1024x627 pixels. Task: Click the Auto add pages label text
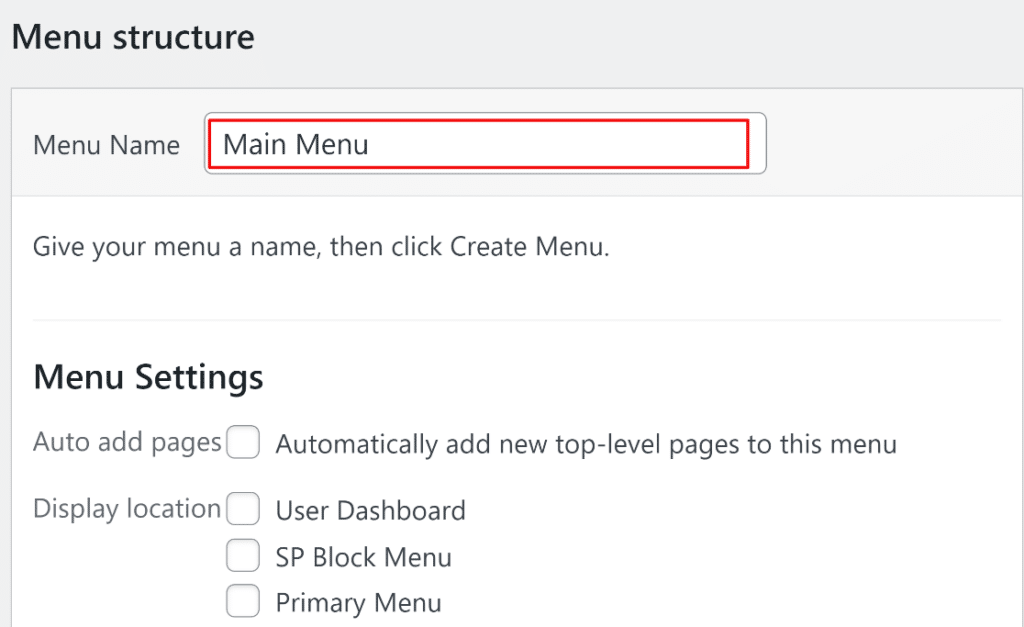click(x=126, y=441)
